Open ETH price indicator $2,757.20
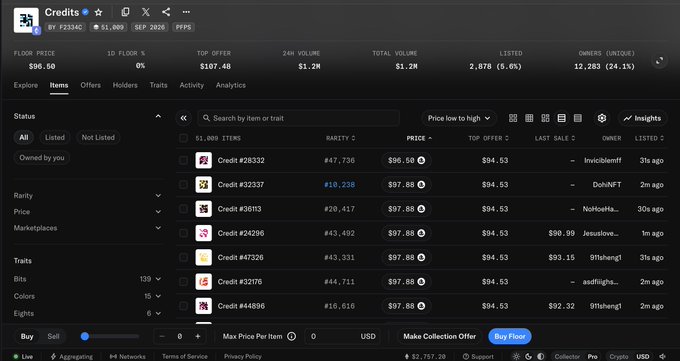The width and height of the screenshot is (680, 361). [x=425, y=356]
